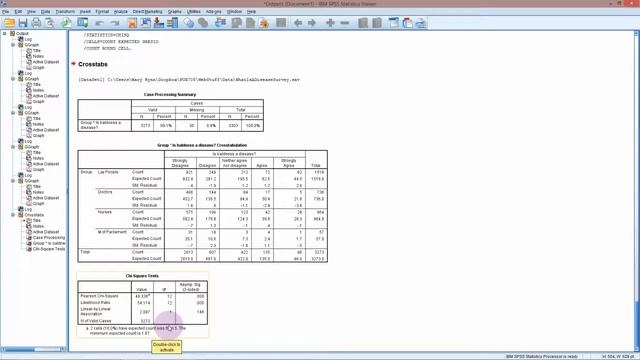Click the Go to Variable icon
Viewport: 640px width, 360px height.
coord(159,23)
